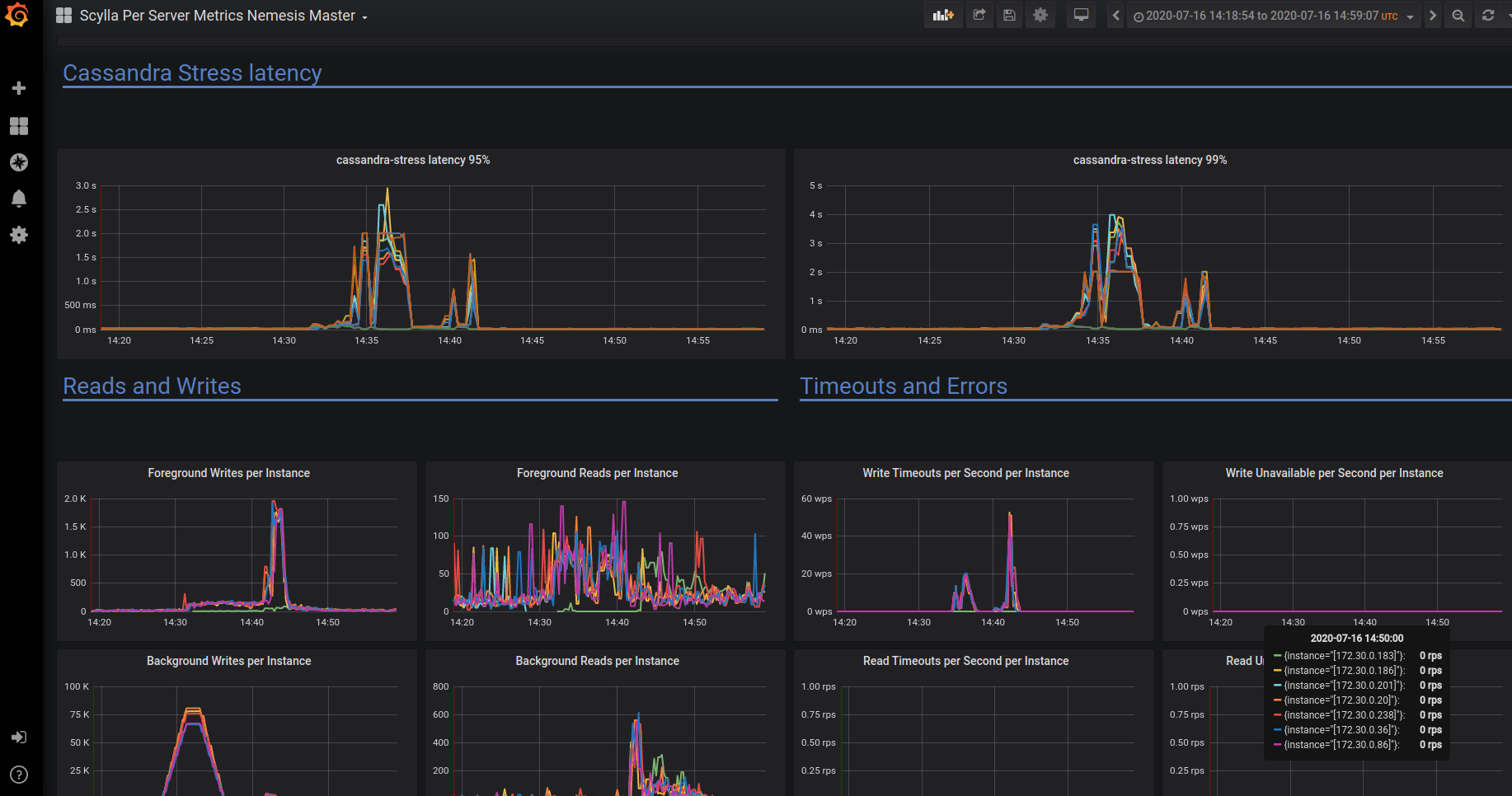Open dashboard settings via the gear icon
The width and height of the screenshot is (1512, 796).
coord(1040,15)
